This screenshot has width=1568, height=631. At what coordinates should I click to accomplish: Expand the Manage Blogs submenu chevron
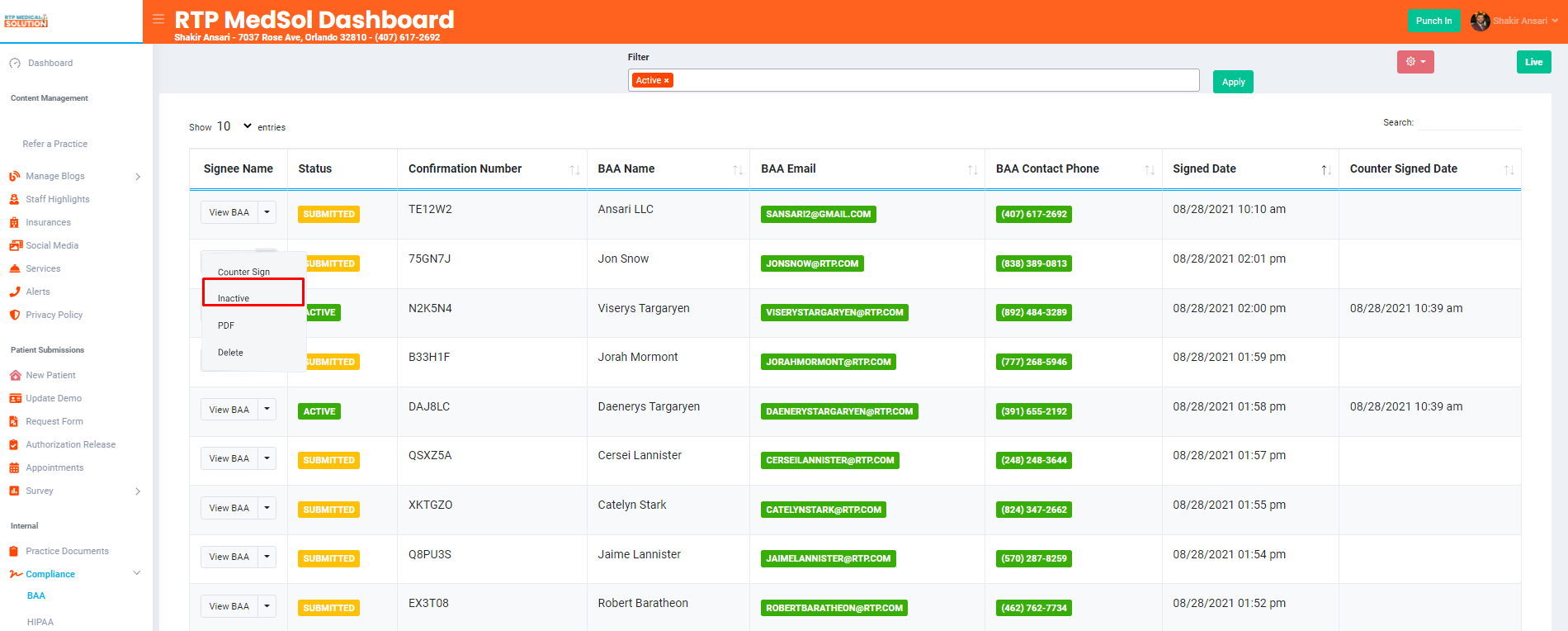tap(138, 177)
